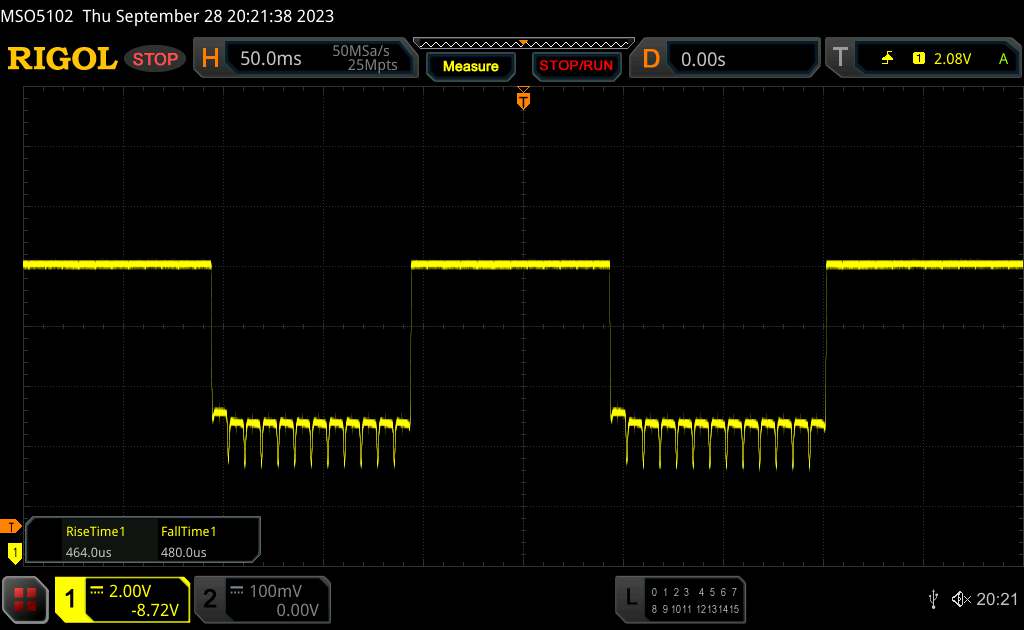
Task: Click the rising edge trigger icon
Action: point(887,59)
